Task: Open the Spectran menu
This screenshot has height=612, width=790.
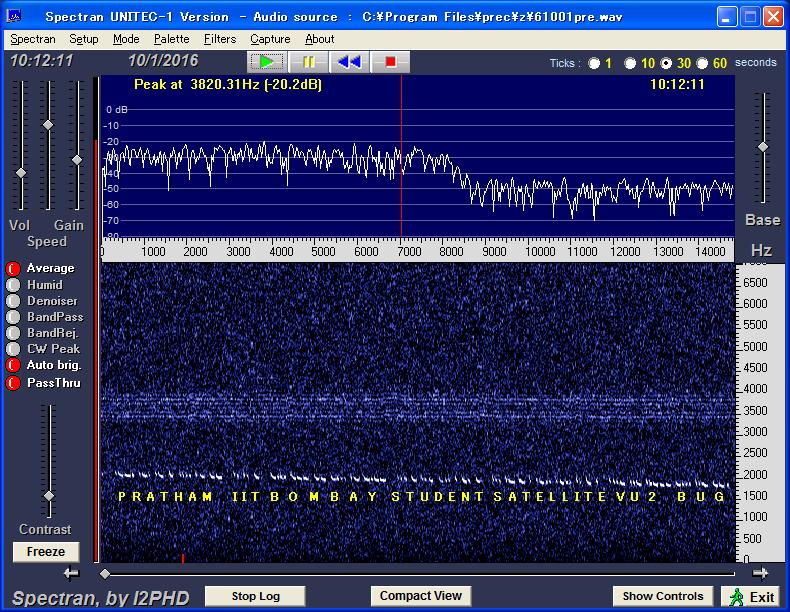Action: 33,39
